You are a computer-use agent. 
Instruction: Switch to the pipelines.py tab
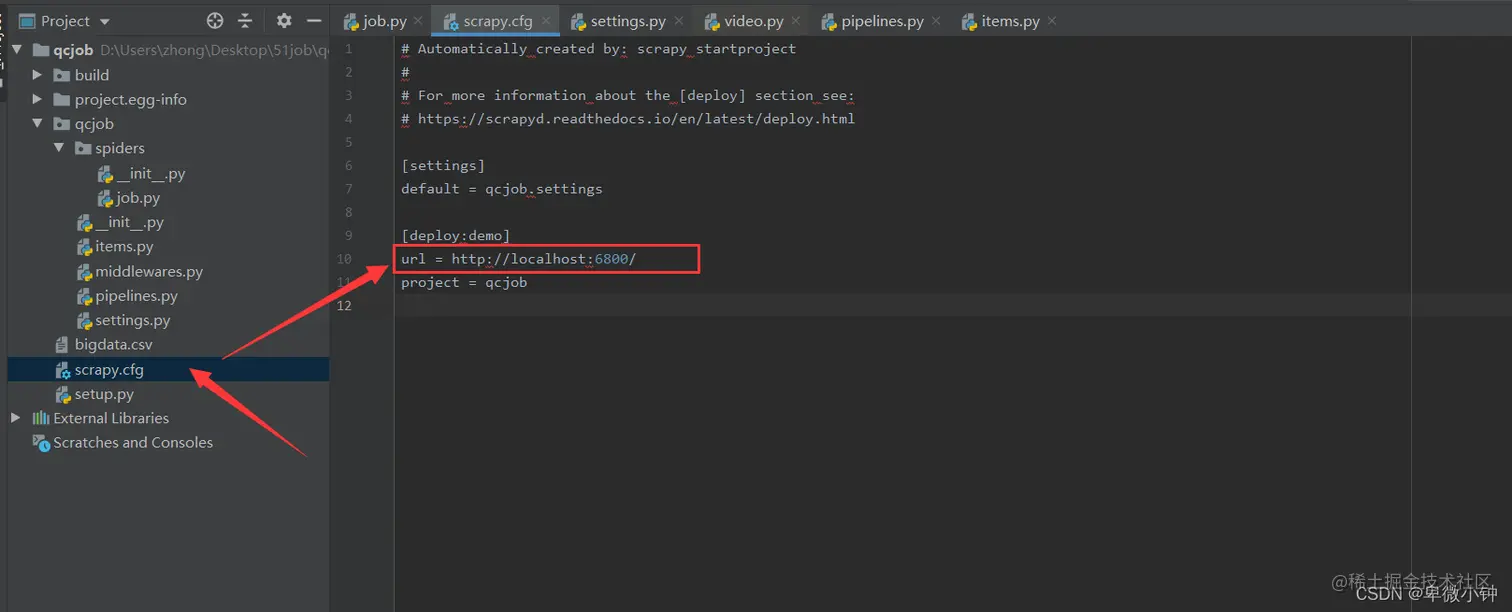[x=882, y=21]
